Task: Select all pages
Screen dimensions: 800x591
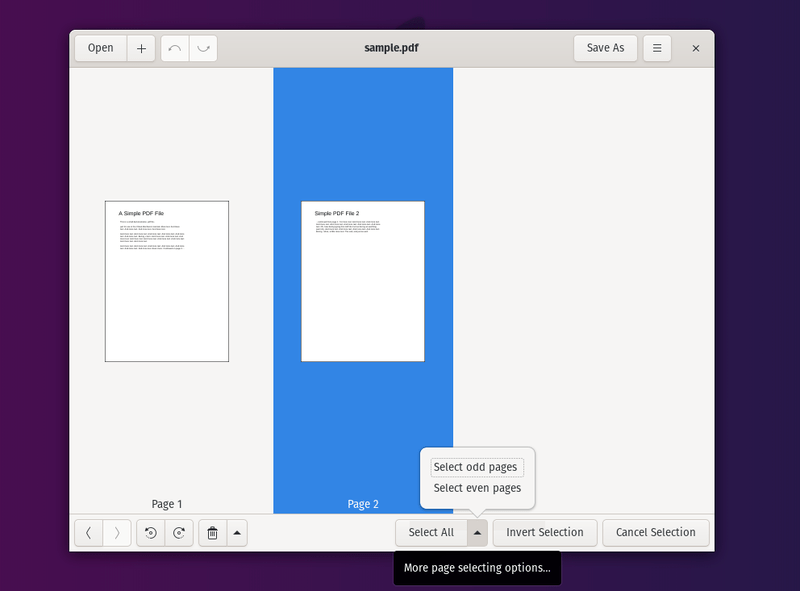Action: coord(432,532)
